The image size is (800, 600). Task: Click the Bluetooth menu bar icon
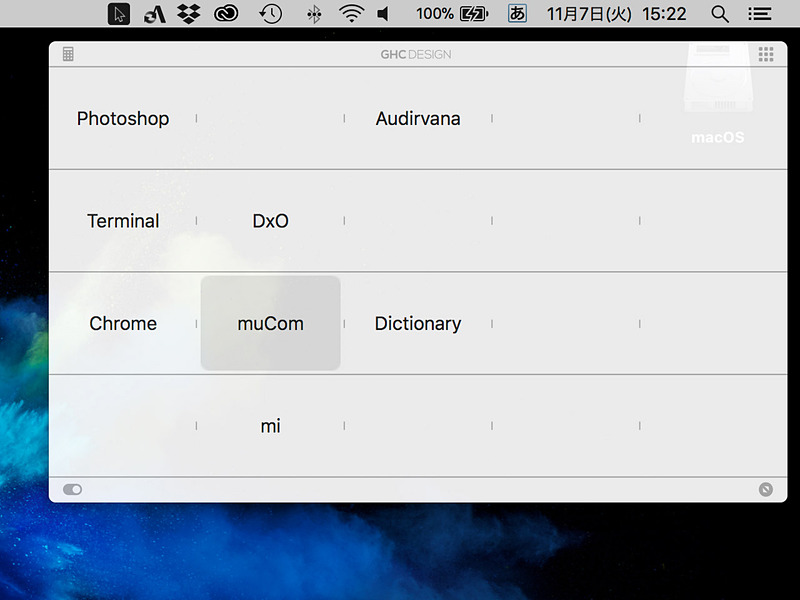tap(314, 14)
